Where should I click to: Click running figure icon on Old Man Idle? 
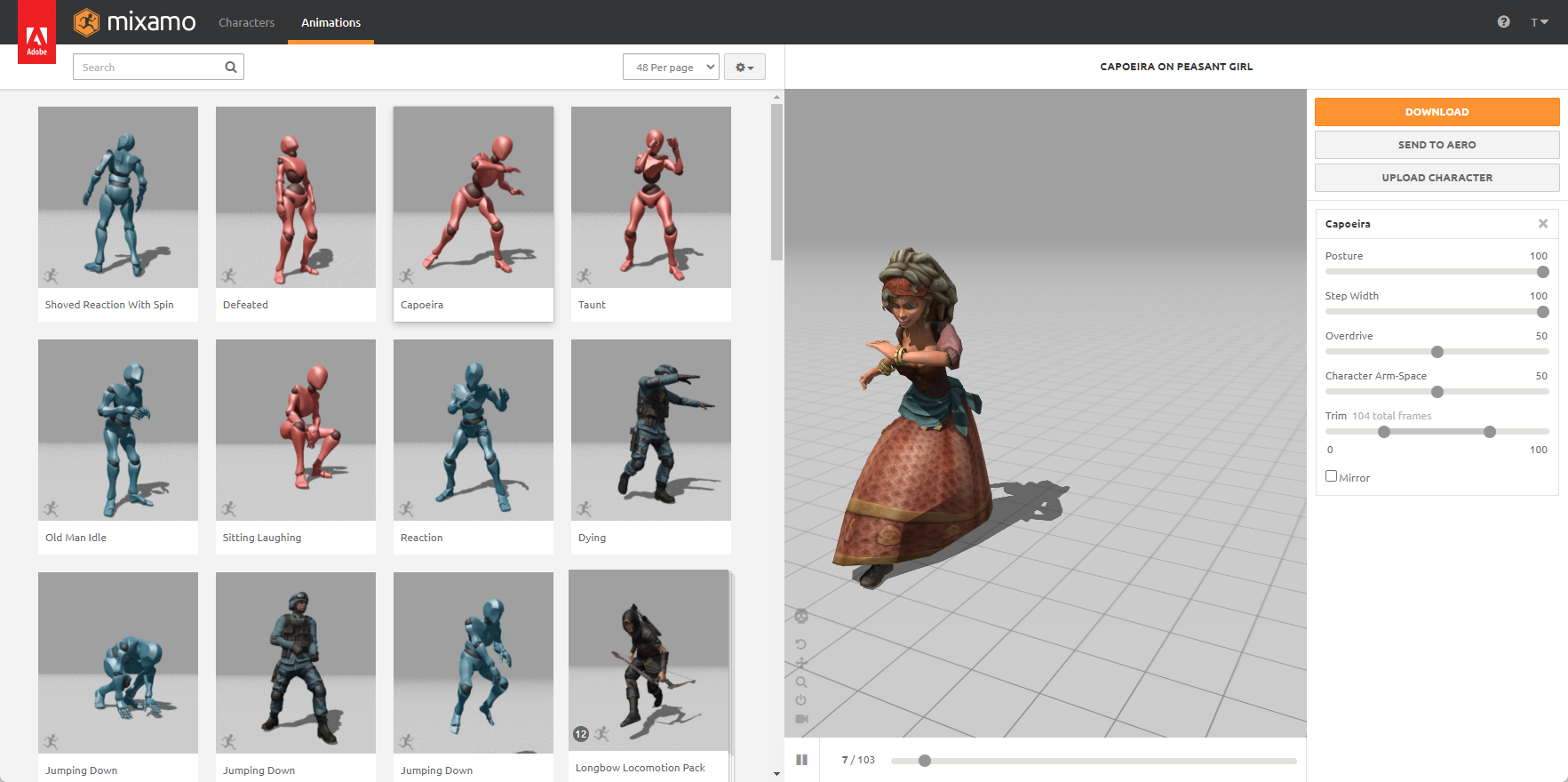click(51, 508)
